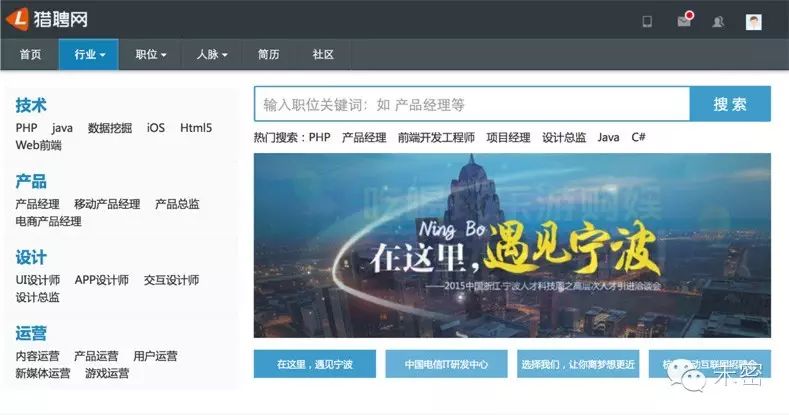789x415 pixels.
Task: Expand the 人脉 dropdown menu
Action: pyautogui.click(x=212, y=54)
